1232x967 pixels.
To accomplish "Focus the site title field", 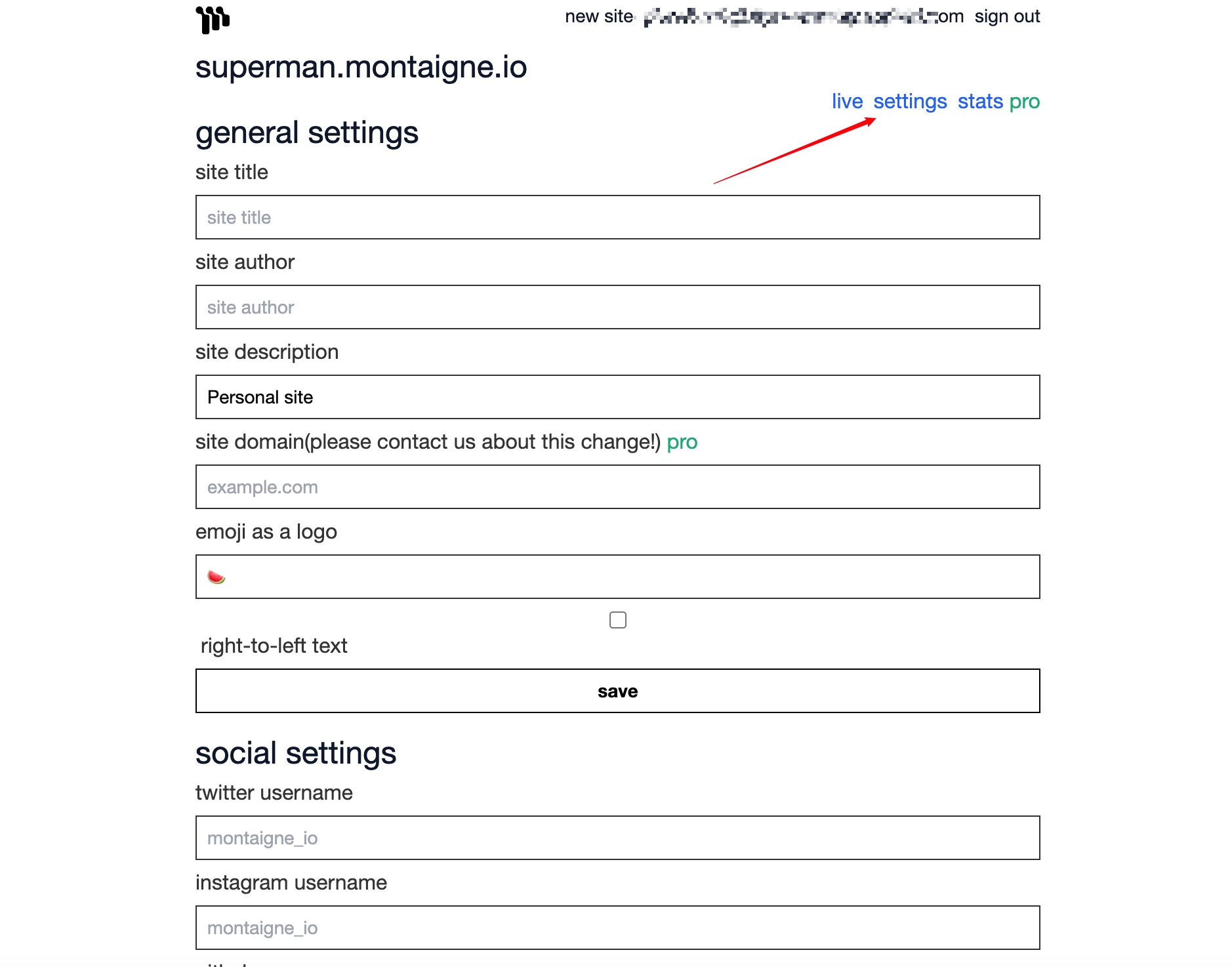I will pyautogui.click(x=617, y=217).
